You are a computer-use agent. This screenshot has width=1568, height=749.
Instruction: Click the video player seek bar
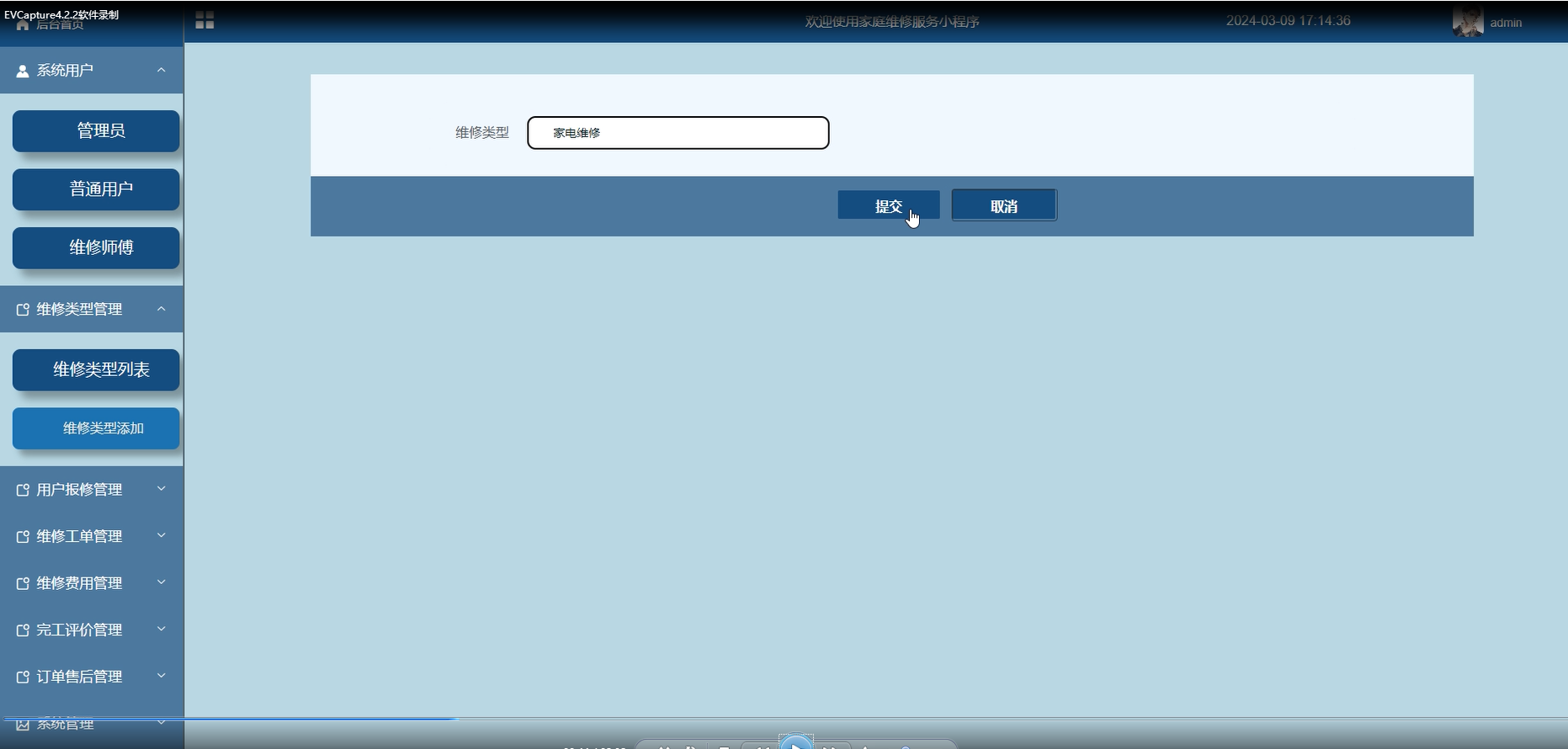tap(784, 719)
